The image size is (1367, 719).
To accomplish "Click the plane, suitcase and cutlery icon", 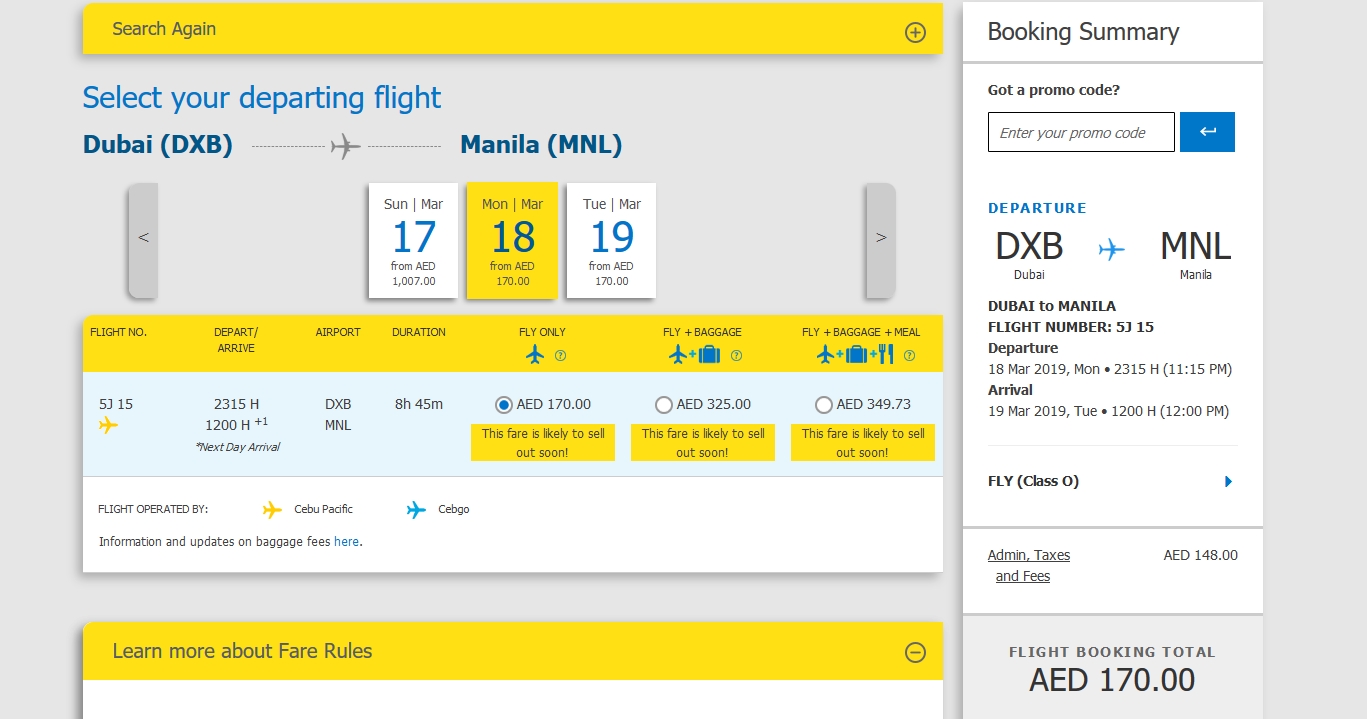I will [x=855, y=354].
